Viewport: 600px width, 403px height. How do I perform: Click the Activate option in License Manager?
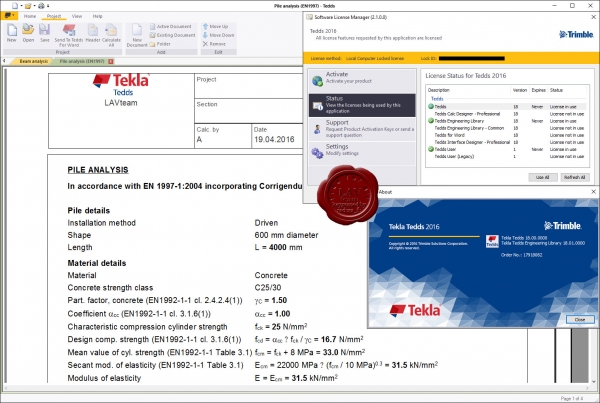coord(362,81)
